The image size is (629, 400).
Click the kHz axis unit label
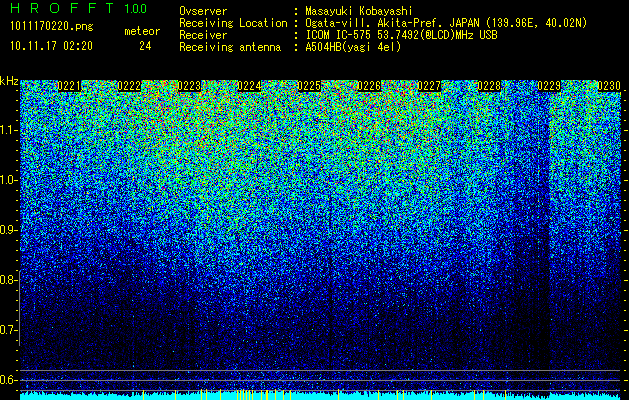[x=9, y=81]
